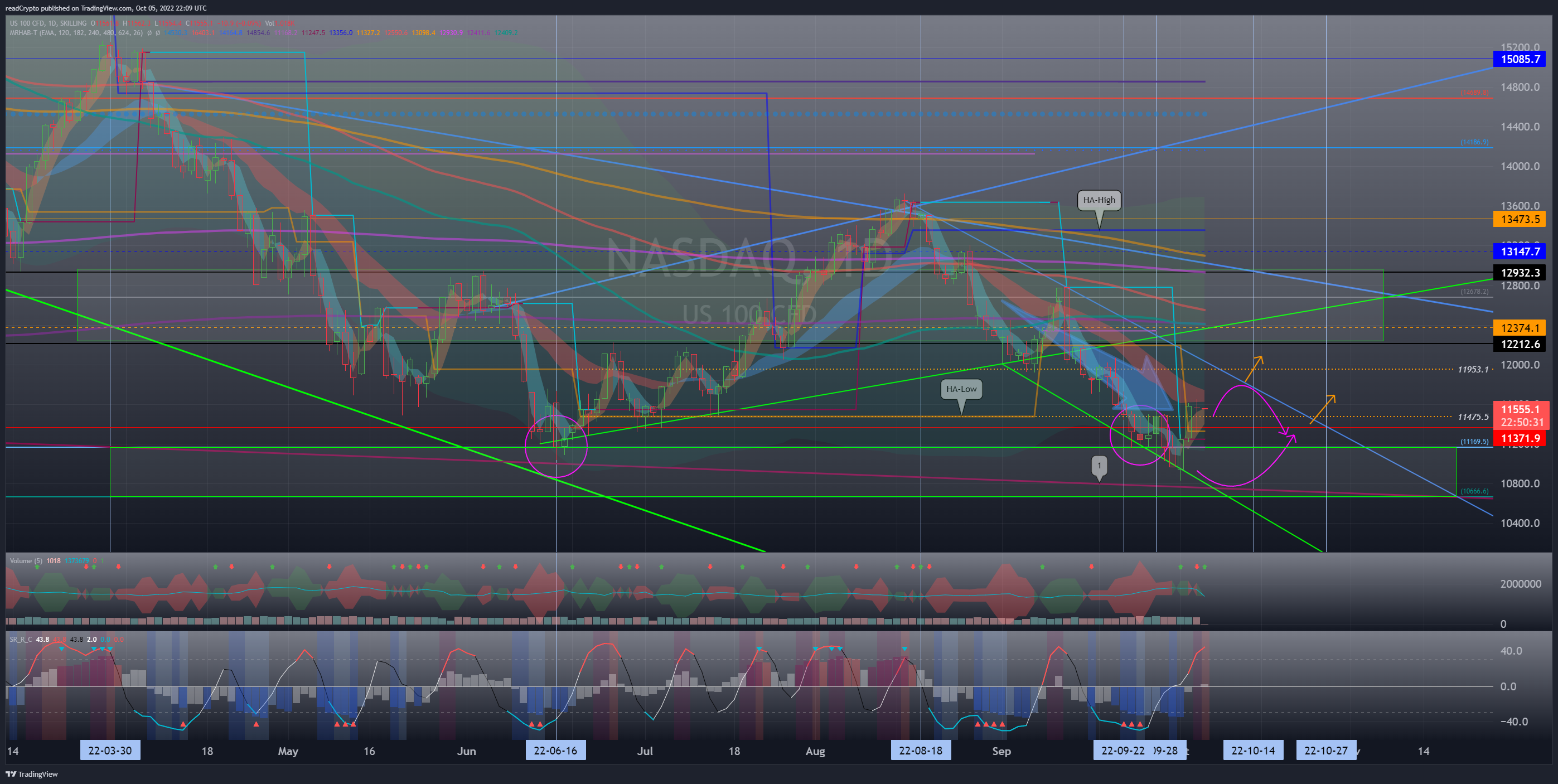
Task: Click the (14186.9) level label
Action: [1474, 142]
